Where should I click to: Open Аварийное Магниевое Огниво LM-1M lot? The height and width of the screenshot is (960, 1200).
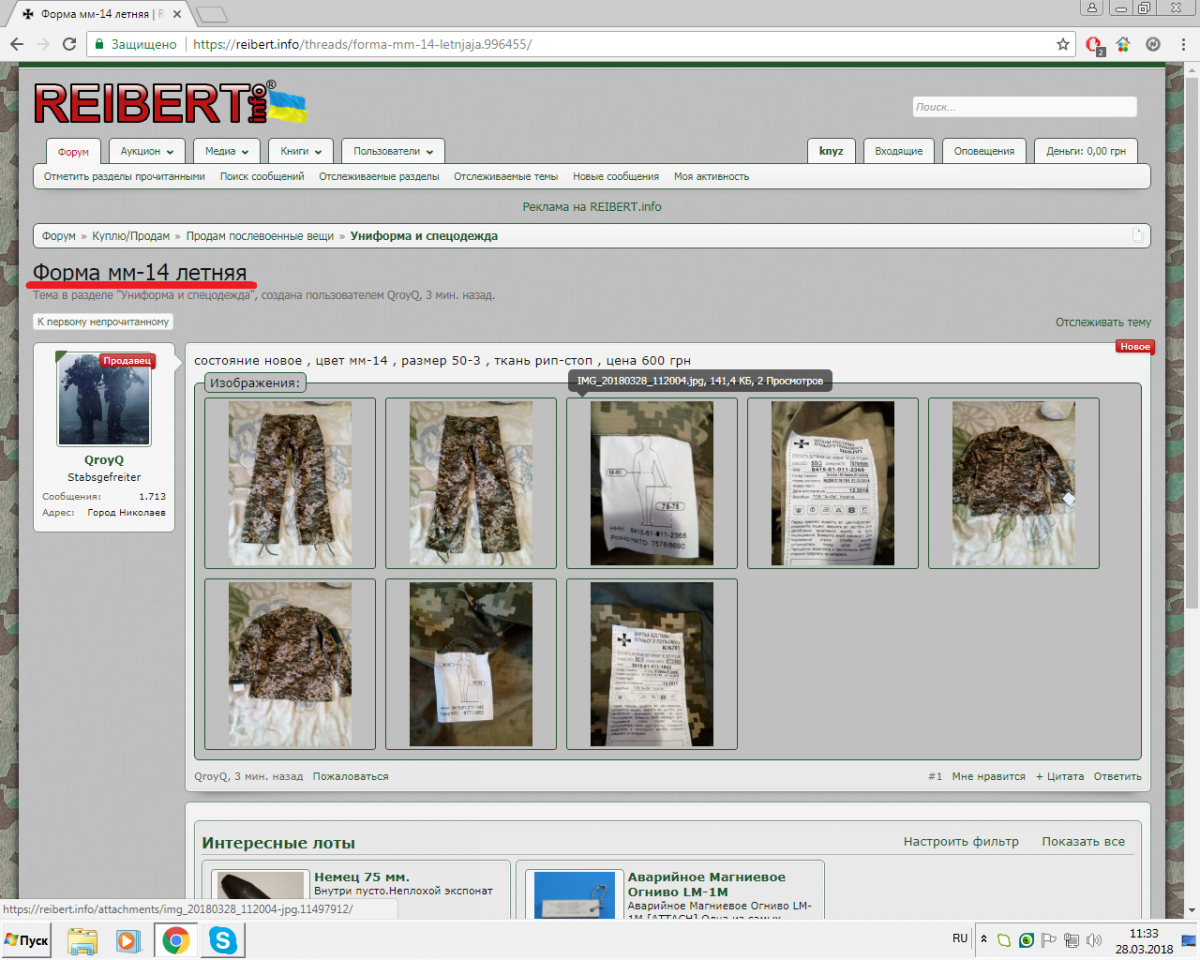pyautogui.click(x=707, y=884)
